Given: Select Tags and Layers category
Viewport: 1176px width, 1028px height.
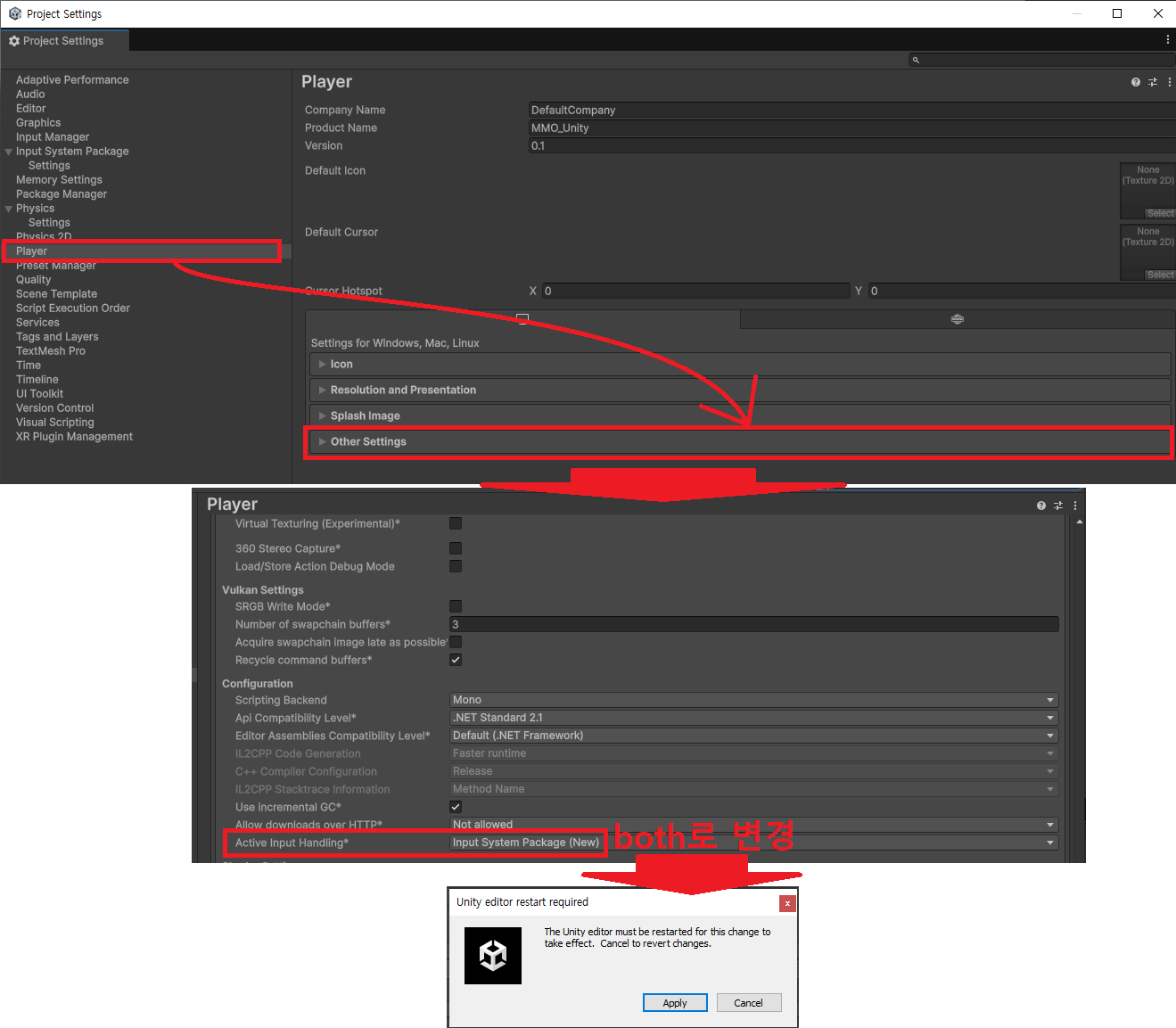Looking at the screenshot, I should pos(57,337).
